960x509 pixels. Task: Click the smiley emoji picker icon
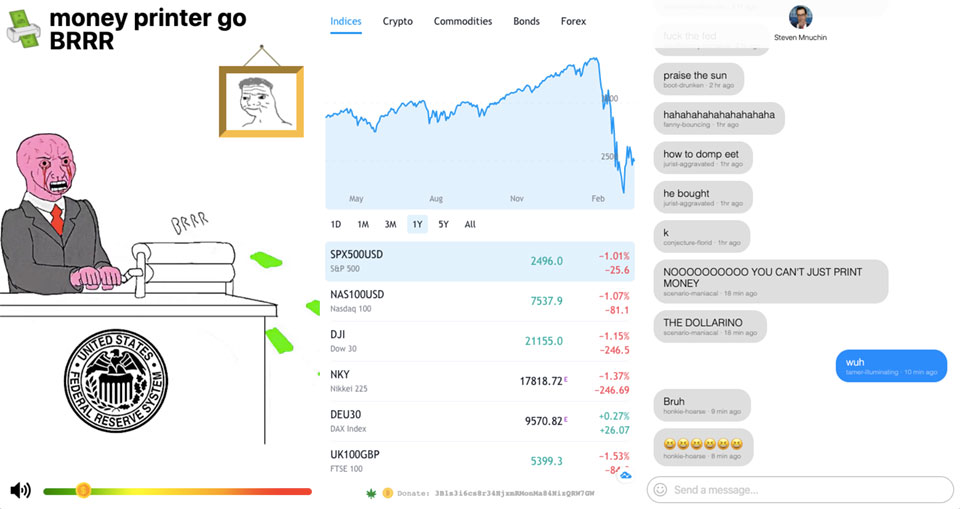click(x=658, y=490)
